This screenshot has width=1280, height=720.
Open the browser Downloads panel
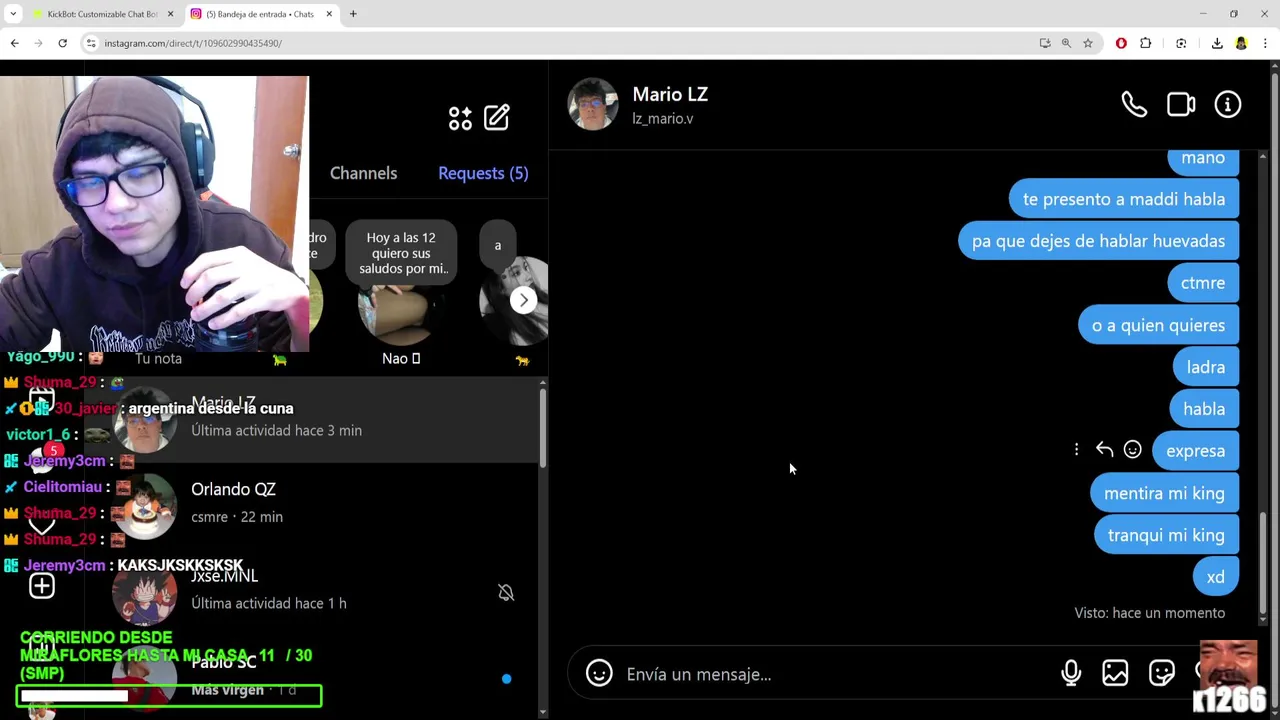(1217, 43)
